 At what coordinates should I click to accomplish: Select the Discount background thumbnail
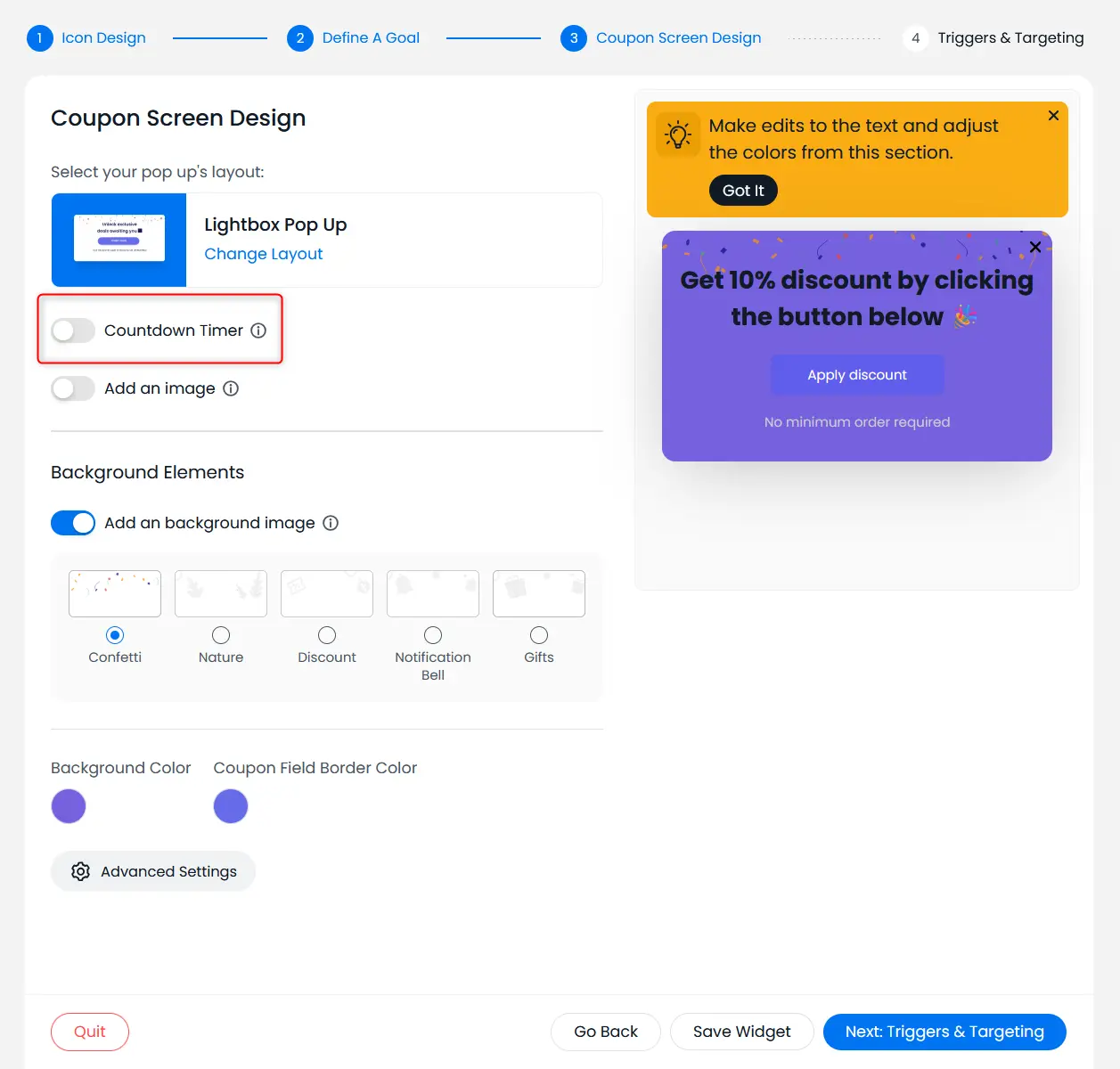pos(327,593)
